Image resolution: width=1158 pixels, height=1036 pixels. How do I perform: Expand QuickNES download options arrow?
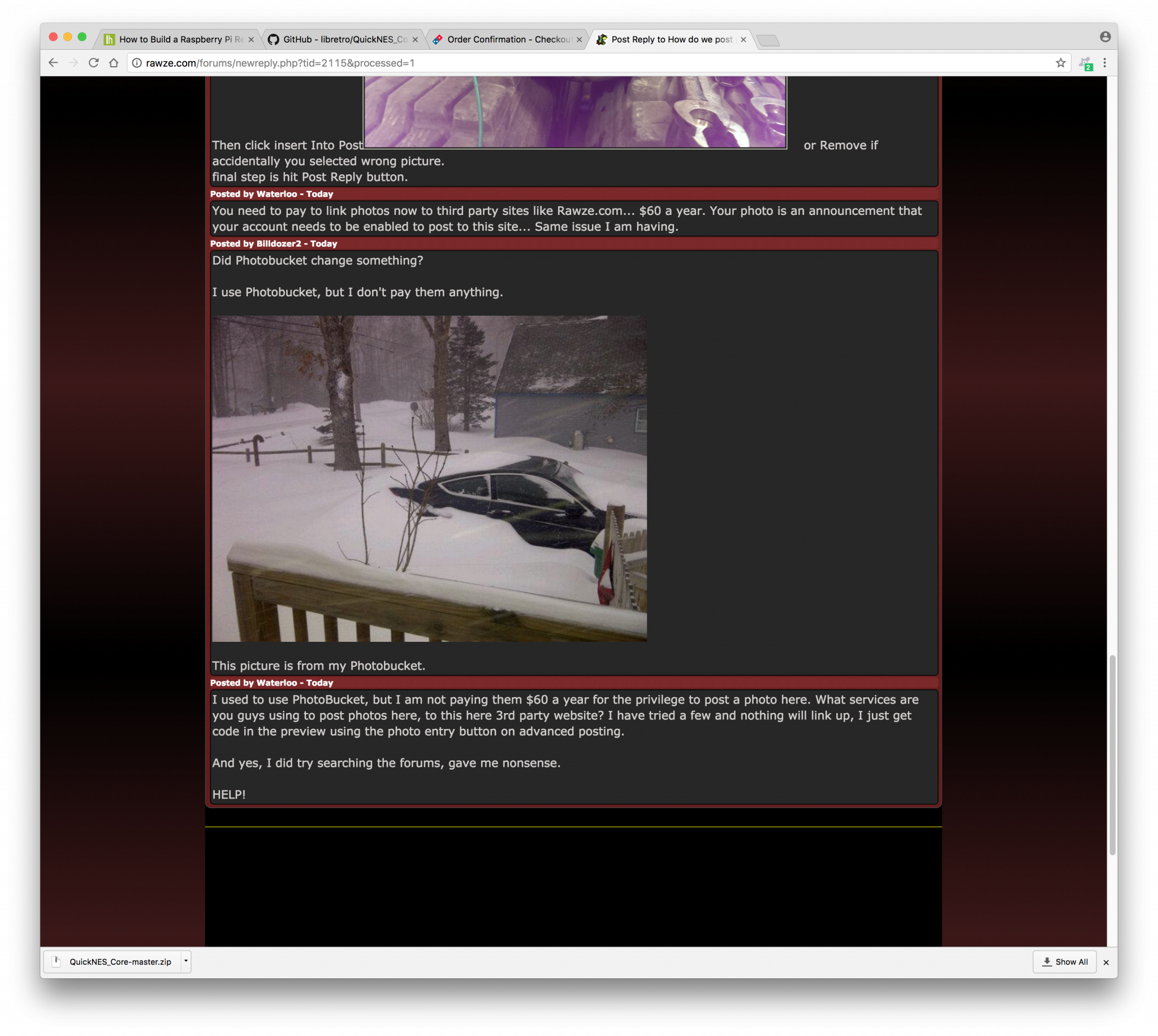[185, 961]
